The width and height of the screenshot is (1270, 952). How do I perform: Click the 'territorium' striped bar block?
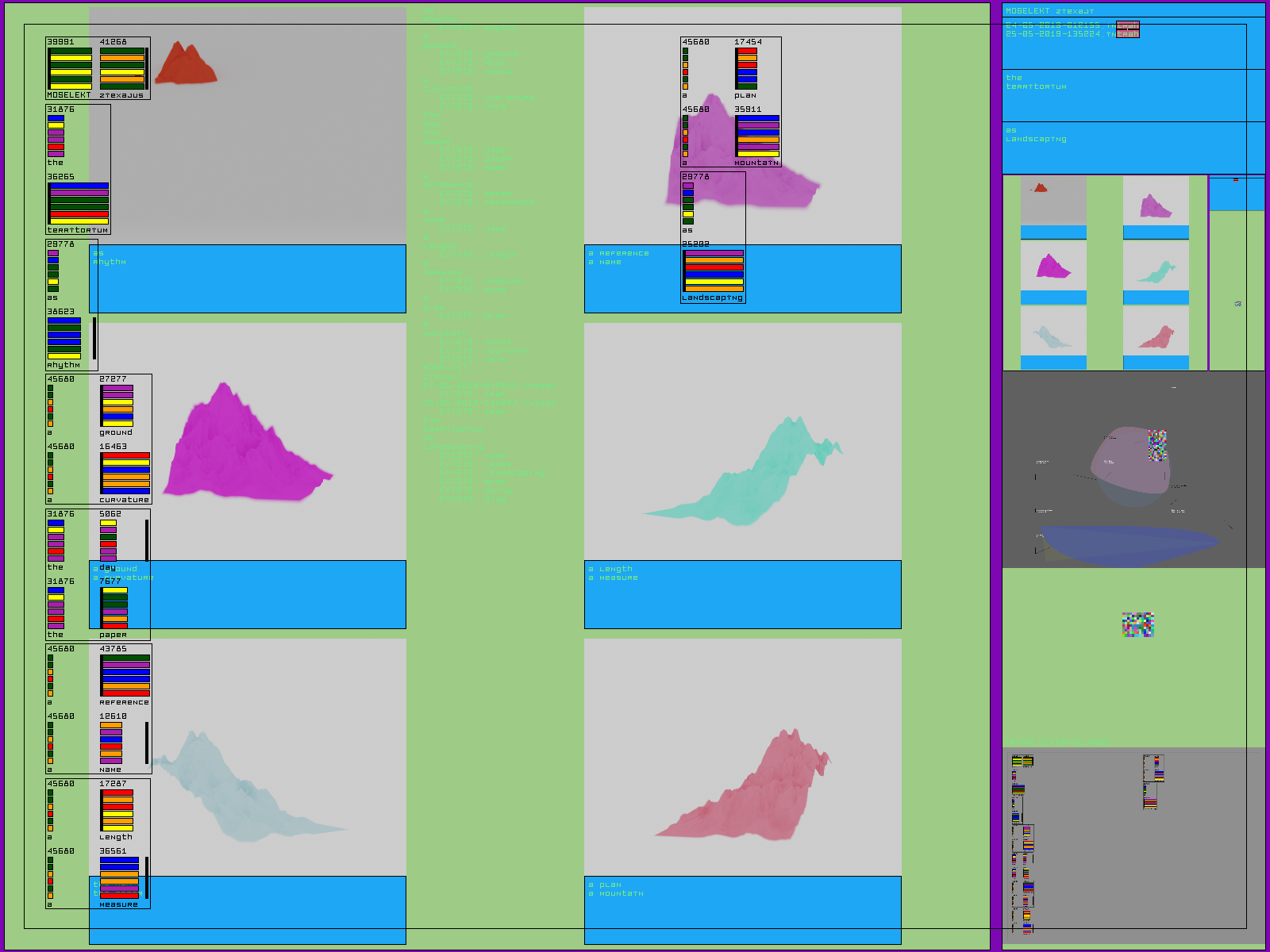pos(79,204)
